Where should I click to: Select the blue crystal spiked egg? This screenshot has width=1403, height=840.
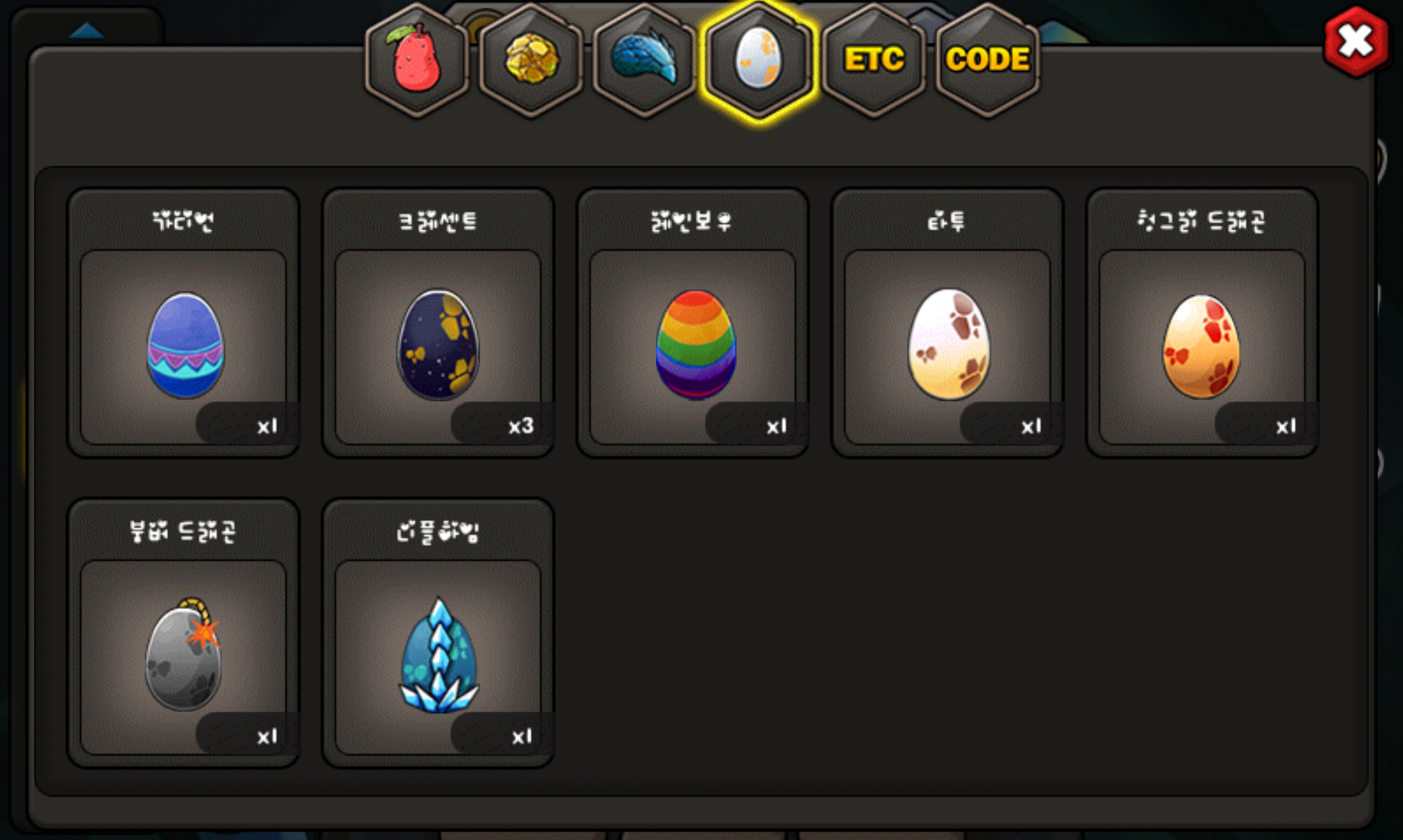click(x=439, y=655)
